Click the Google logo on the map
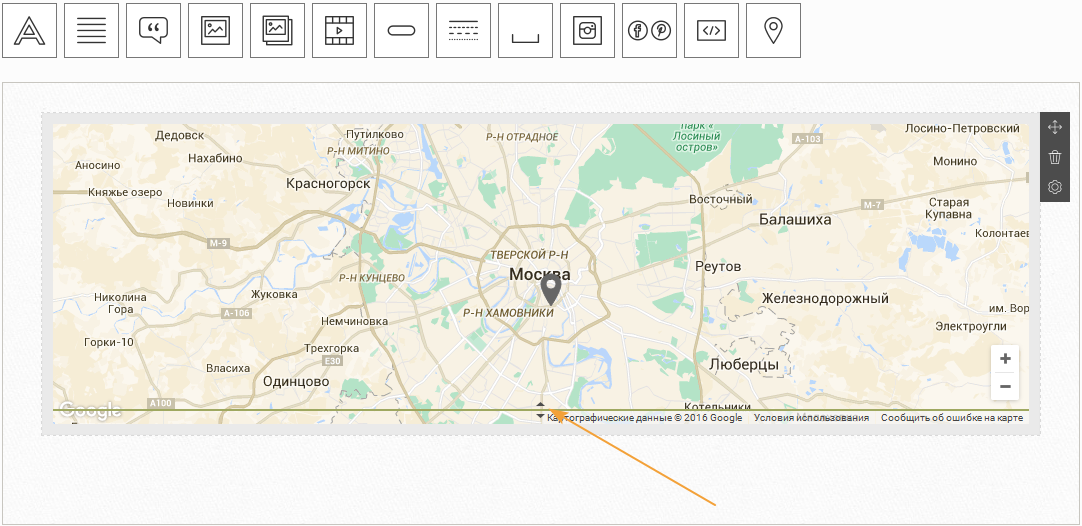The height and width of the screenshot is (526, 1082). pyautogui.click(x=90, y=411)
